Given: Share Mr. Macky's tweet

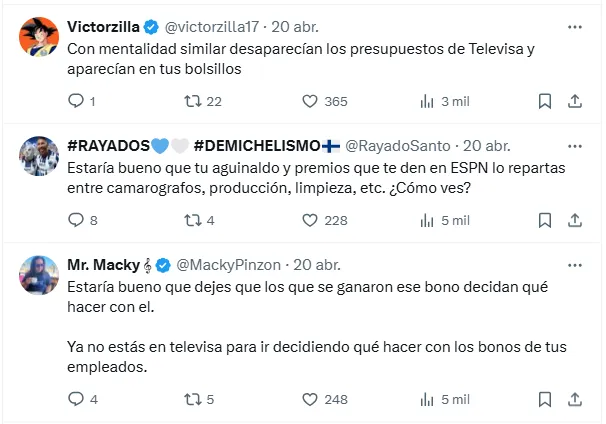Looking at the screenshot, I should 575,399.
